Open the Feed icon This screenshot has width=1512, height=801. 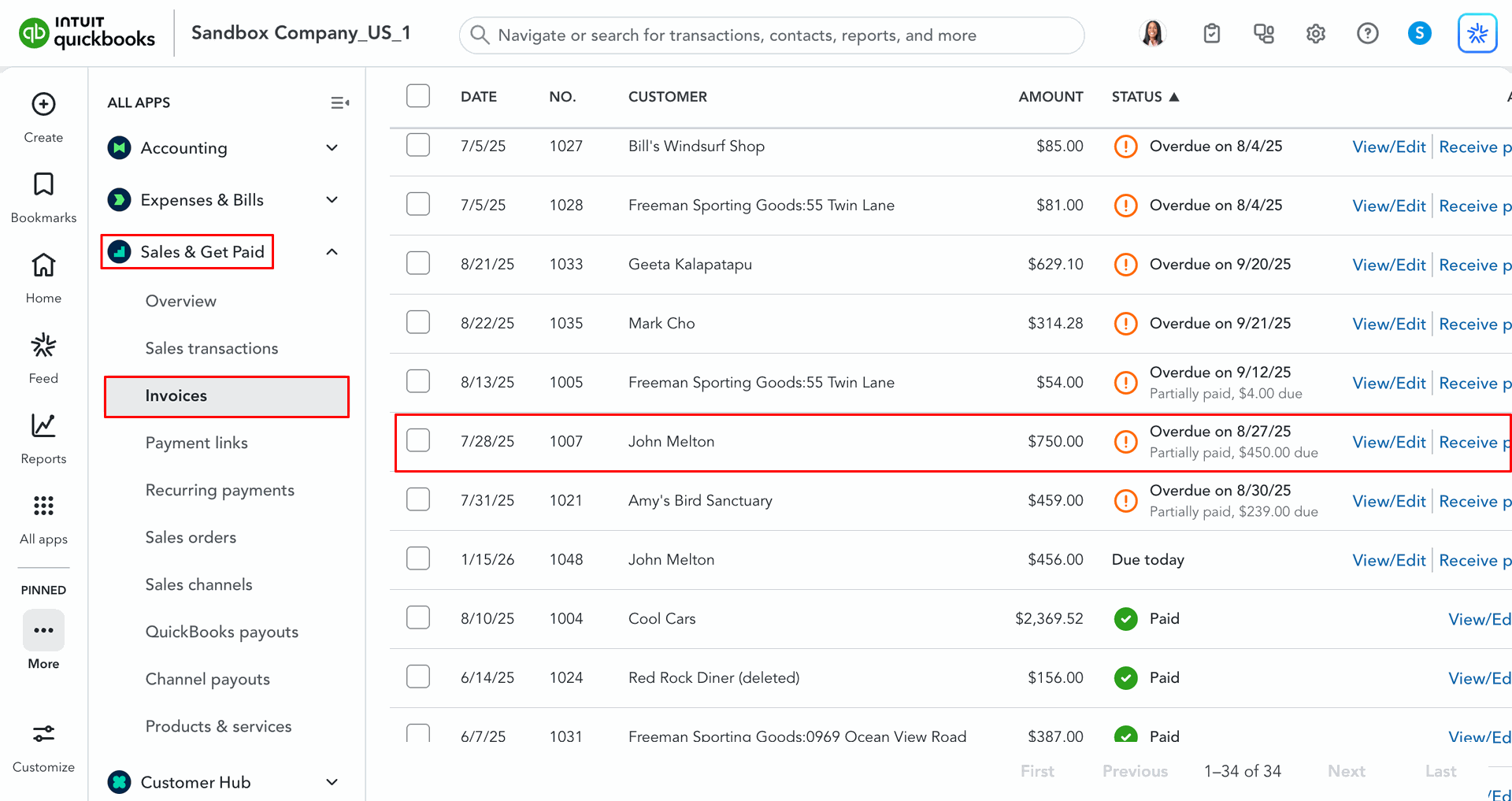point(43,346)
